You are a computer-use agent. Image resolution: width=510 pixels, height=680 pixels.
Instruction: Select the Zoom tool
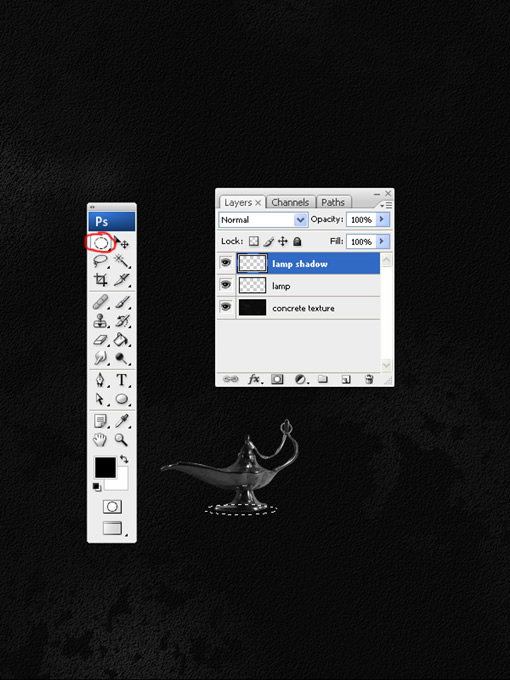pos(121,439)
